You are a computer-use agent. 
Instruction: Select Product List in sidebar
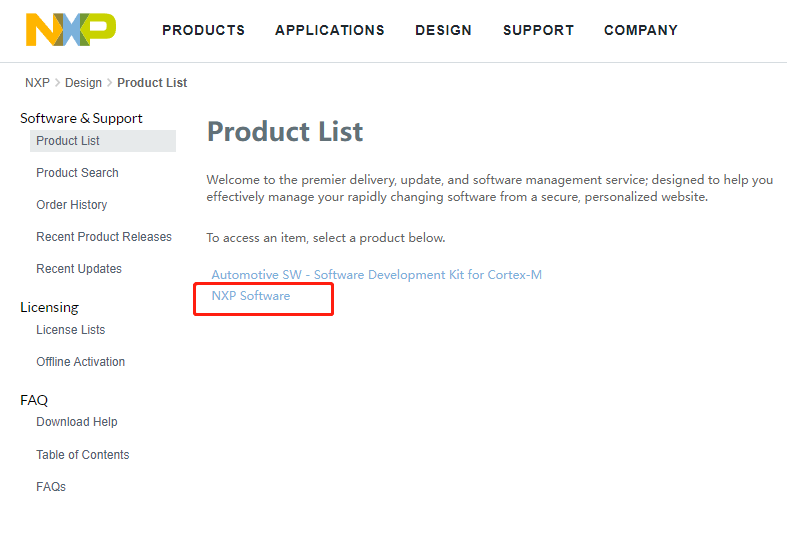pos(103,141)
